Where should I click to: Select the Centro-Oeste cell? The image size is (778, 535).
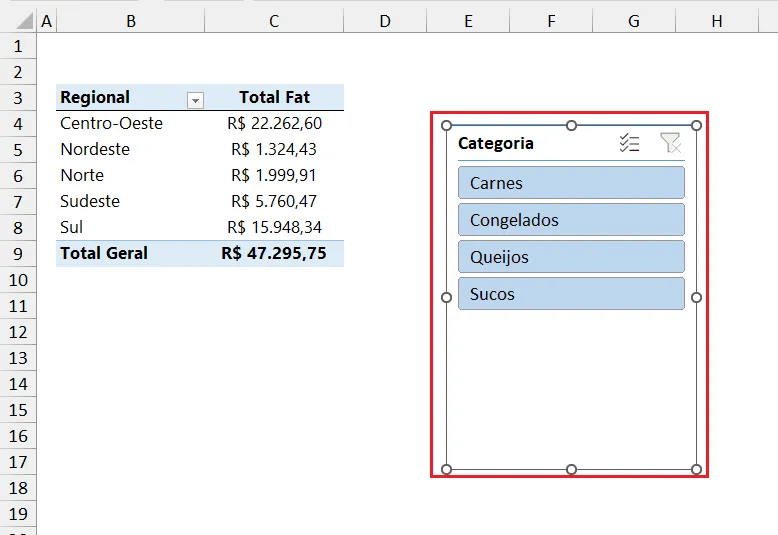(x=130, y=123)
